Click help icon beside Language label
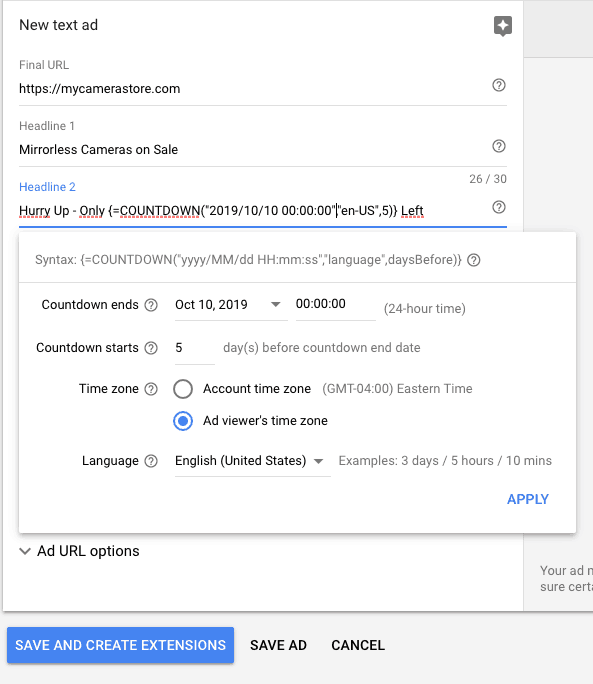This screenshot has width=593, height=684. pyautogui.click(x=151, y=461)
